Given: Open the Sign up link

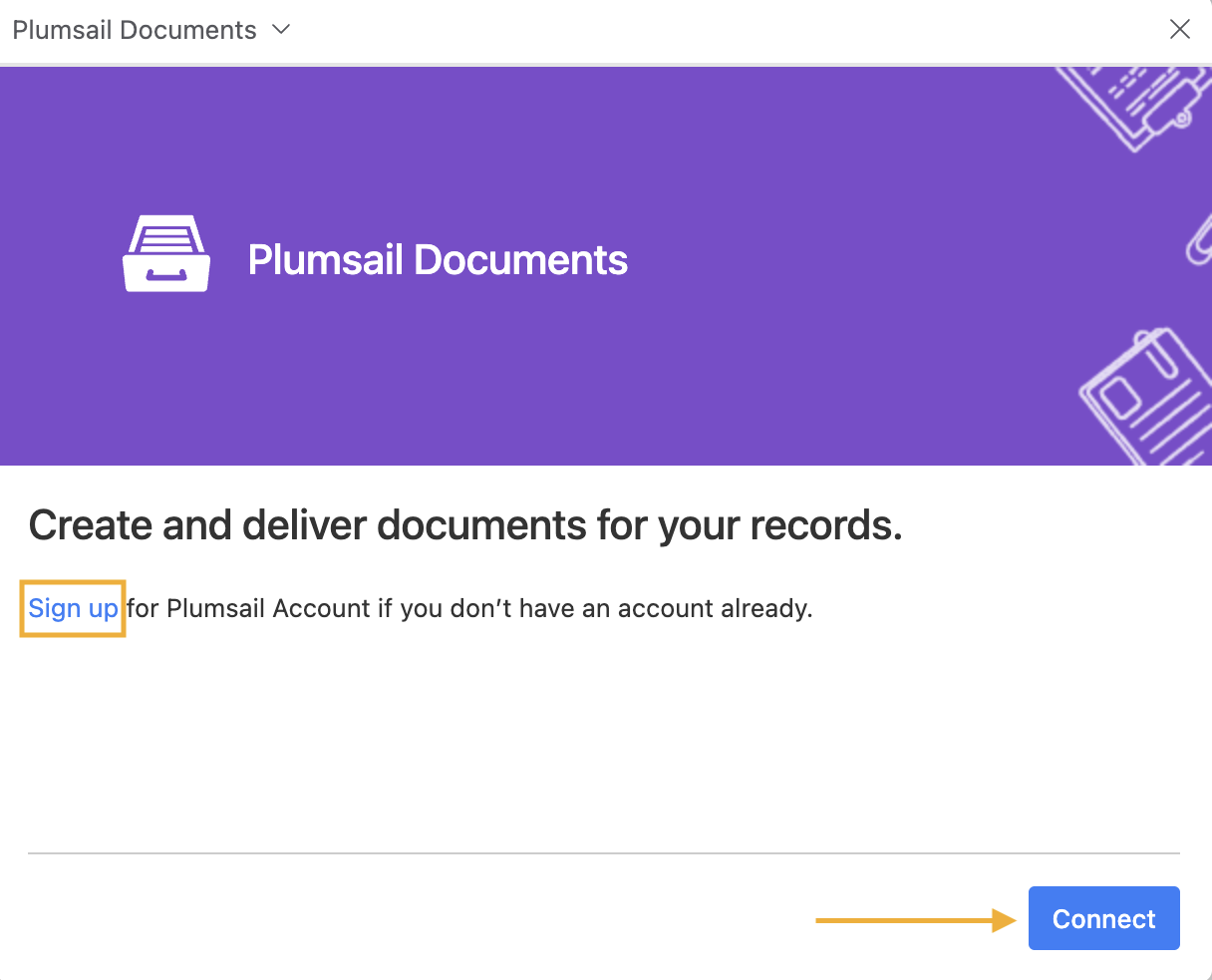Looking at the screenshot, I should 72,608.
